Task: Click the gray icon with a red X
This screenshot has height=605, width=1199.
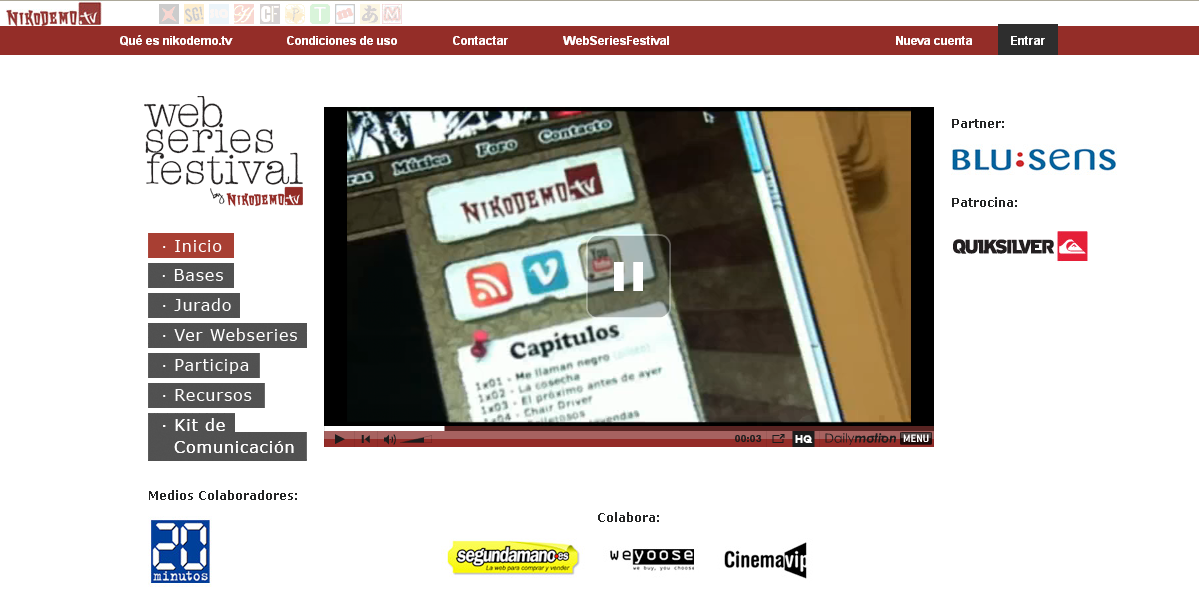Action: pos(169,14)
